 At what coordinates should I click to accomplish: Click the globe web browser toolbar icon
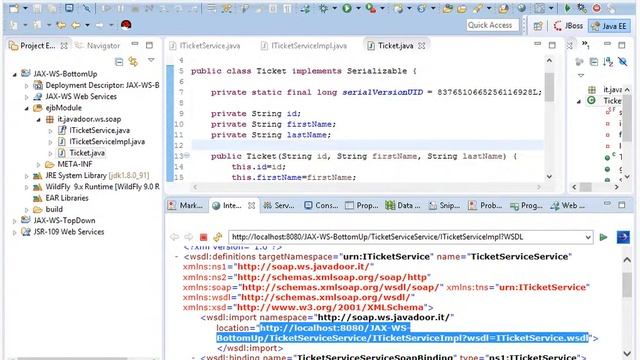[522, 8]
